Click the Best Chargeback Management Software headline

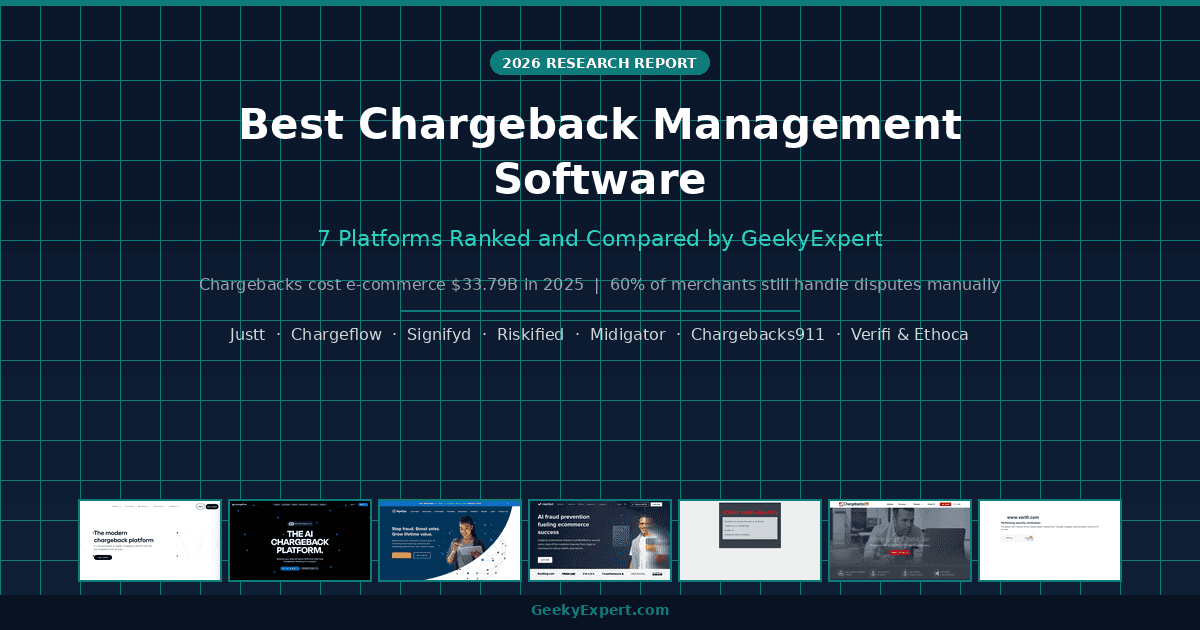[600, 152]
